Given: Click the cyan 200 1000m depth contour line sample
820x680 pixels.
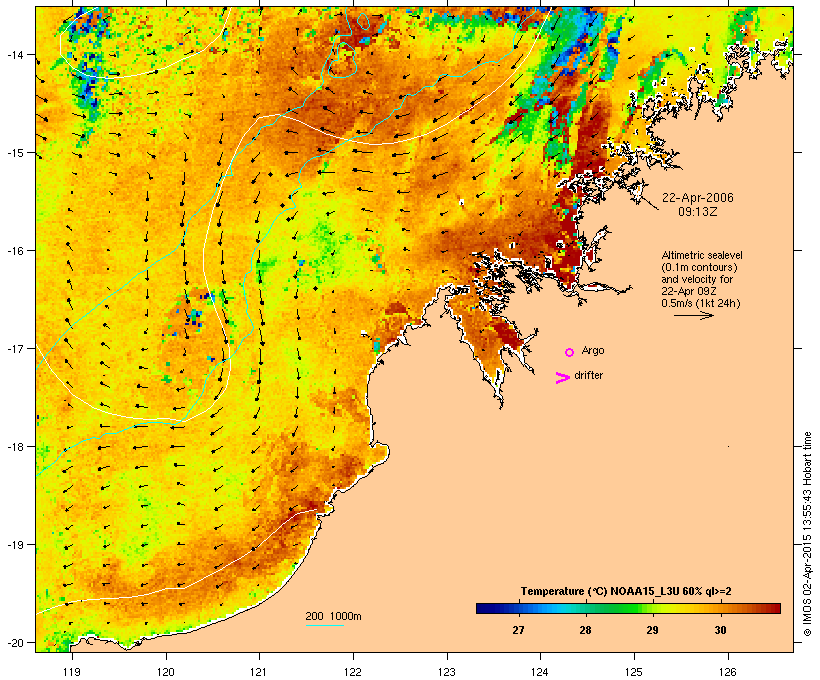Looking at the screenshot, I should 324,625.
